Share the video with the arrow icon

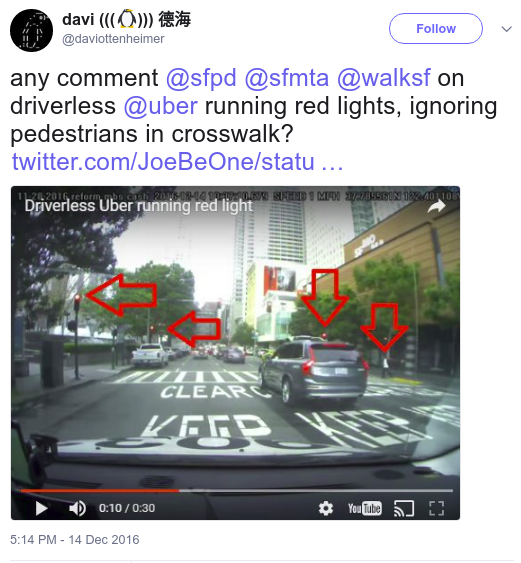click(437, 206)
